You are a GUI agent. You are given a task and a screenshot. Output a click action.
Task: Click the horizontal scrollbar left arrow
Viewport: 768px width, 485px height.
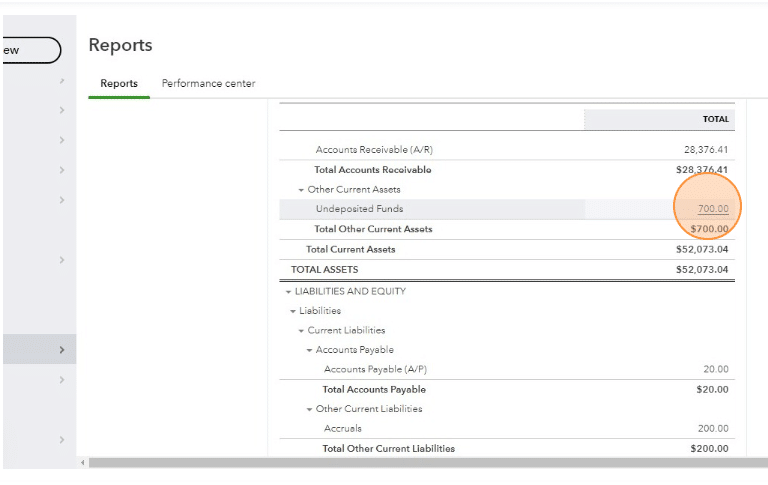pos(83,462)
